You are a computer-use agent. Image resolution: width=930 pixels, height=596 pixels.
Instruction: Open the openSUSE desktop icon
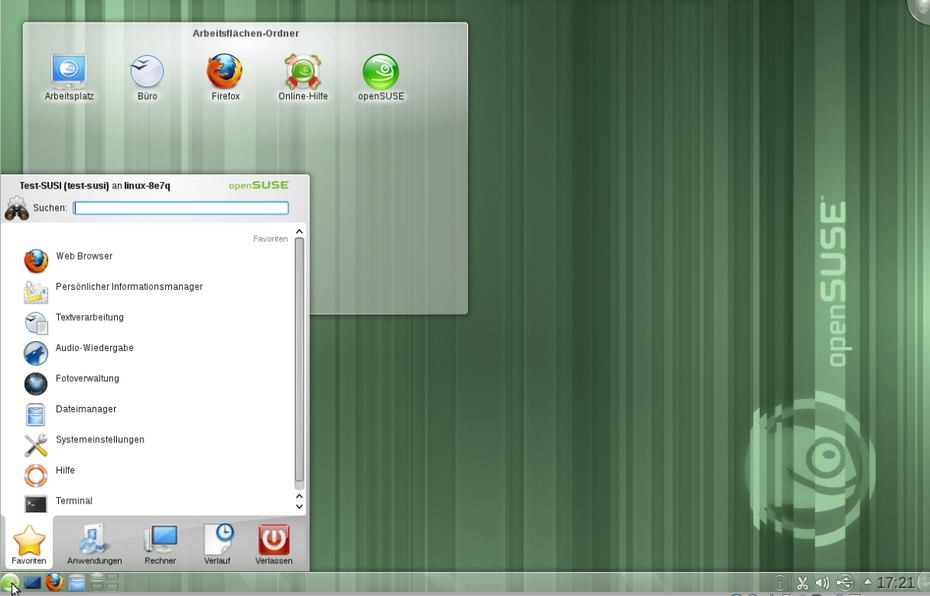pos(380,73)
